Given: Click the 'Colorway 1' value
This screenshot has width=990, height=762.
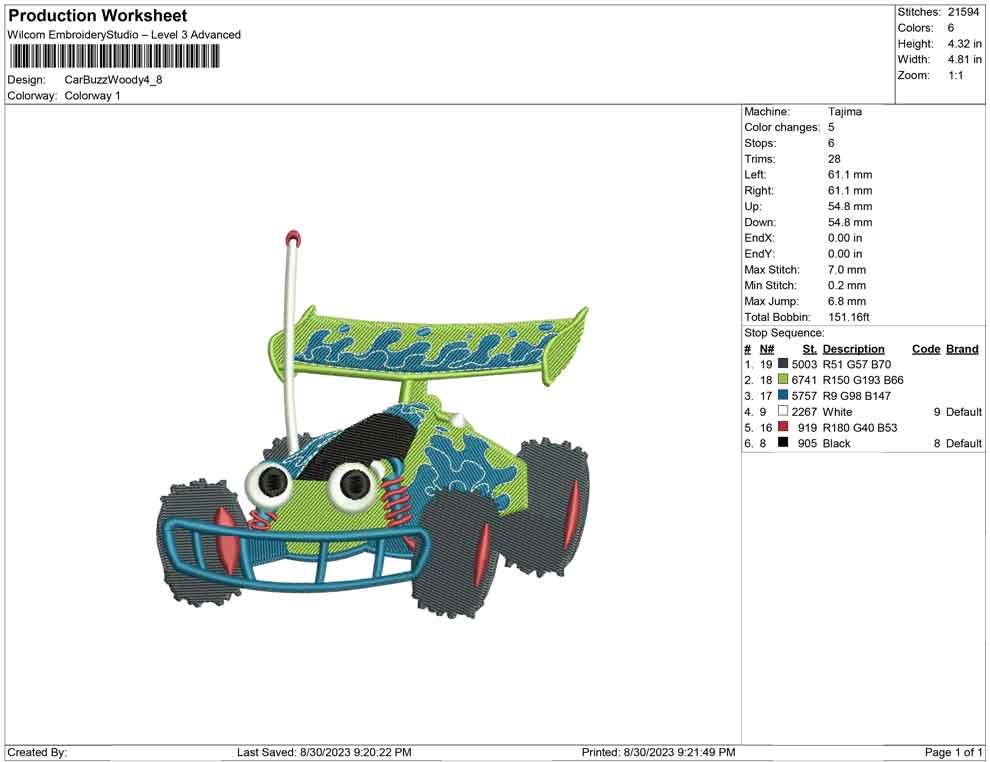Looking at the screenshot, I should (93, 96).
